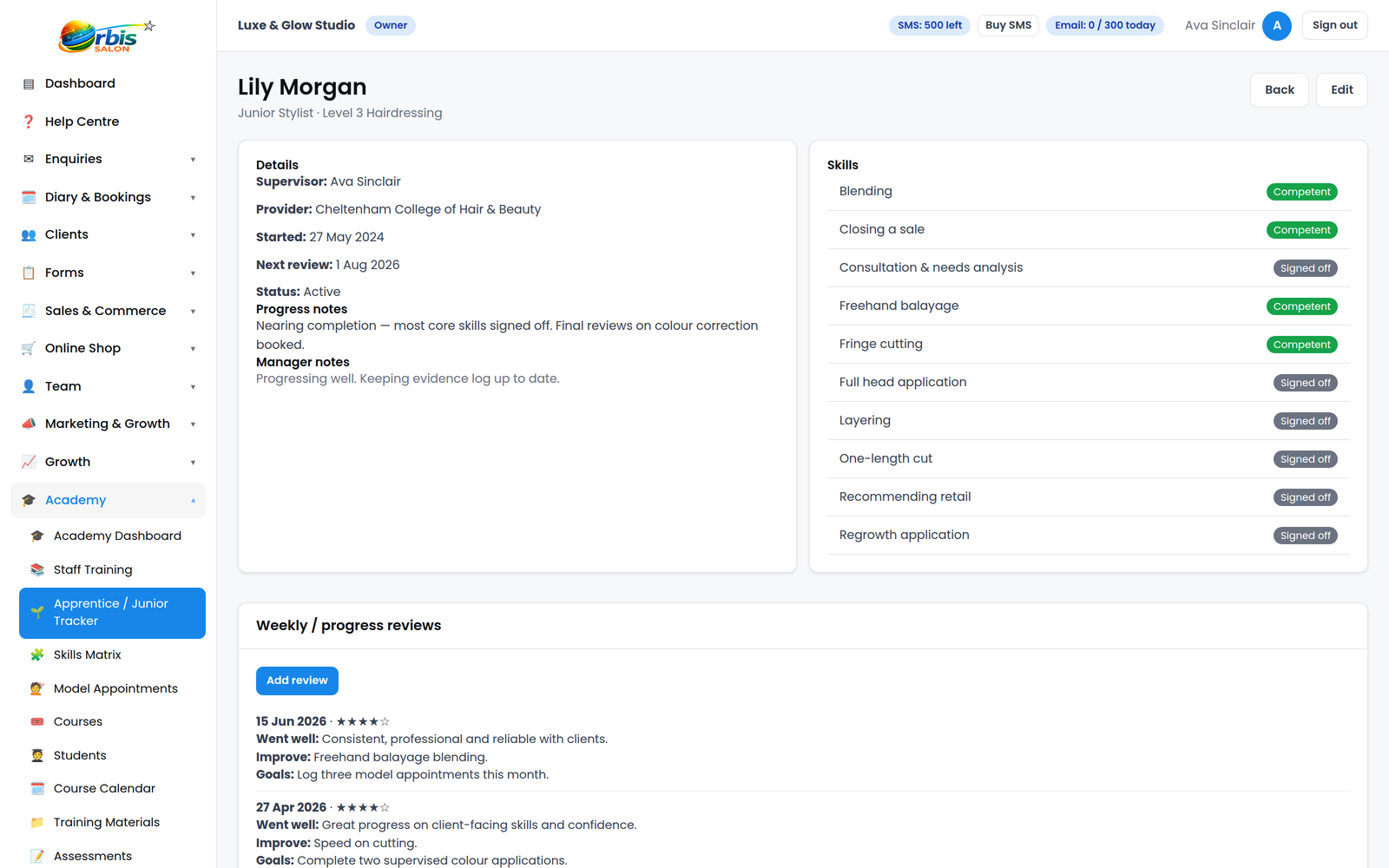Click the Owner role badge
The width and height of the screenshot is (1389, 868).
(391, 25)
